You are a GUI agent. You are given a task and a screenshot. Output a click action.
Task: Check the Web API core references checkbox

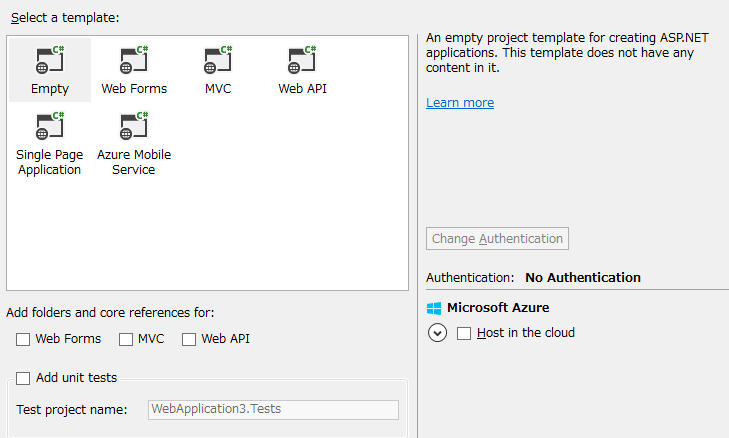click(x=189, y=339)
